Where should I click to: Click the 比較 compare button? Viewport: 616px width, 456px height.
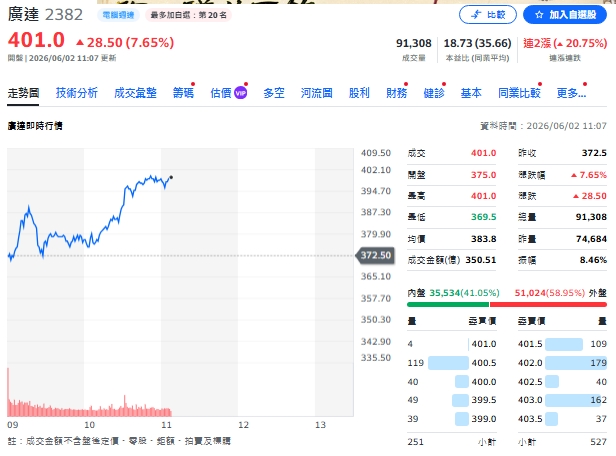click(488, 15)
